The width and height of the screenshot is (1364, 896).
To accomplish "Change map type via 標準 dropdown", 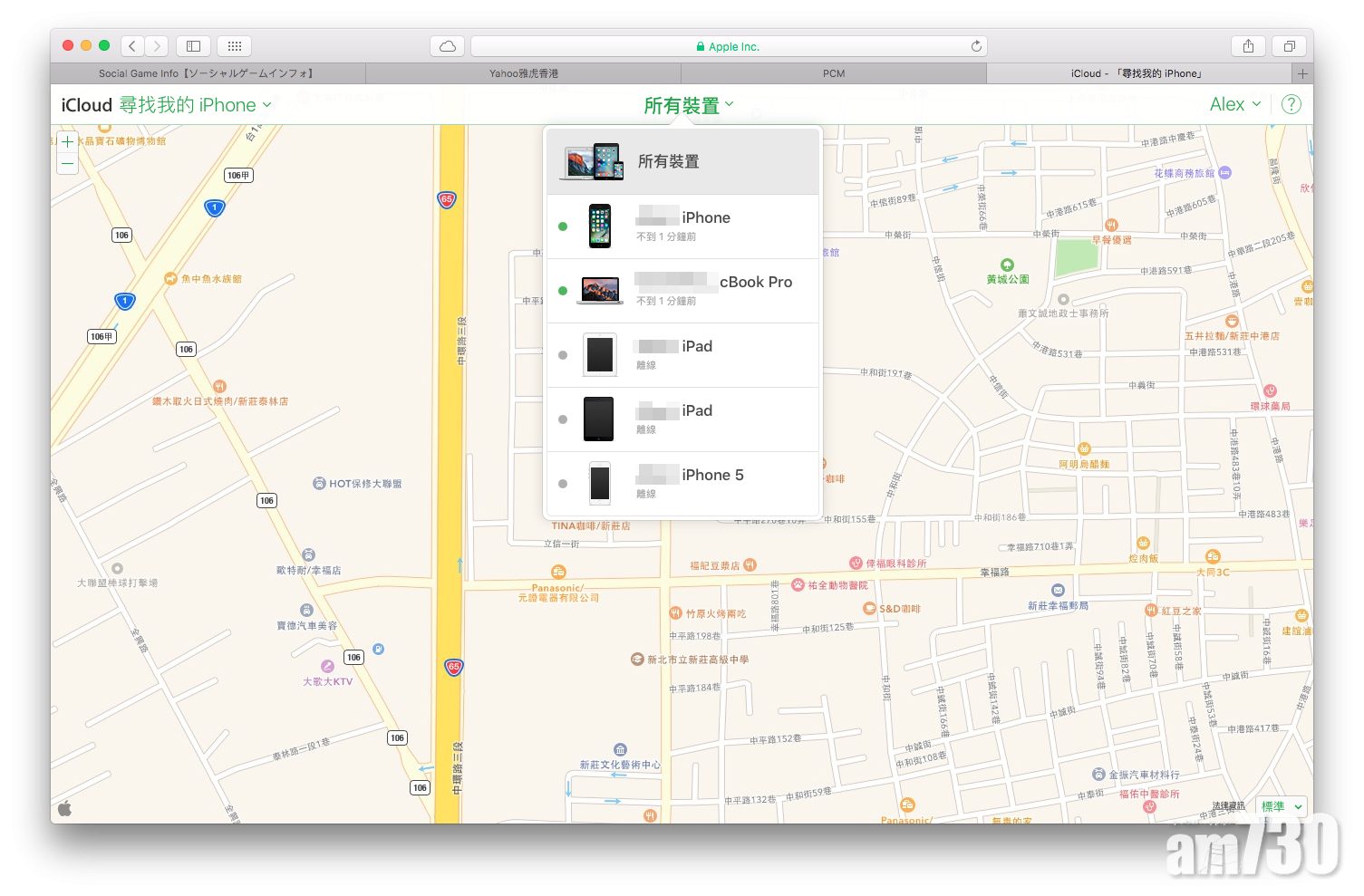I will [1282, 806].
